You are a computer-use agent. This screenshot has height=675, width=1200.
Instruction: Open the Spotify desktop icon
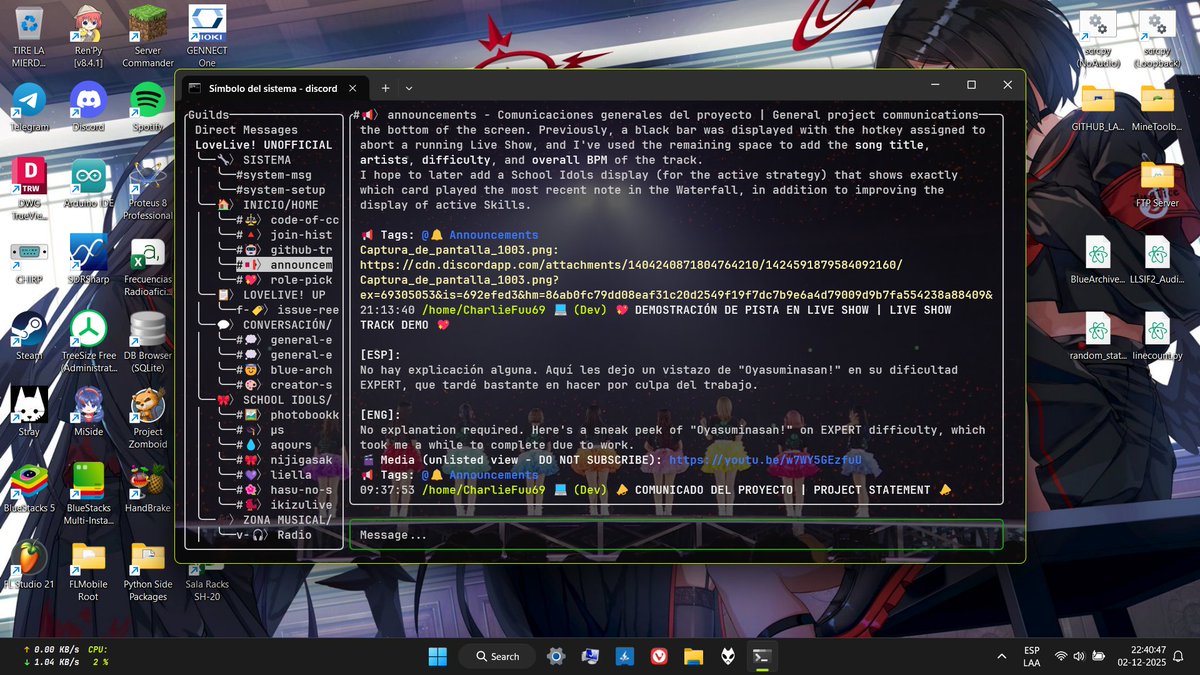tap(148, 107)
